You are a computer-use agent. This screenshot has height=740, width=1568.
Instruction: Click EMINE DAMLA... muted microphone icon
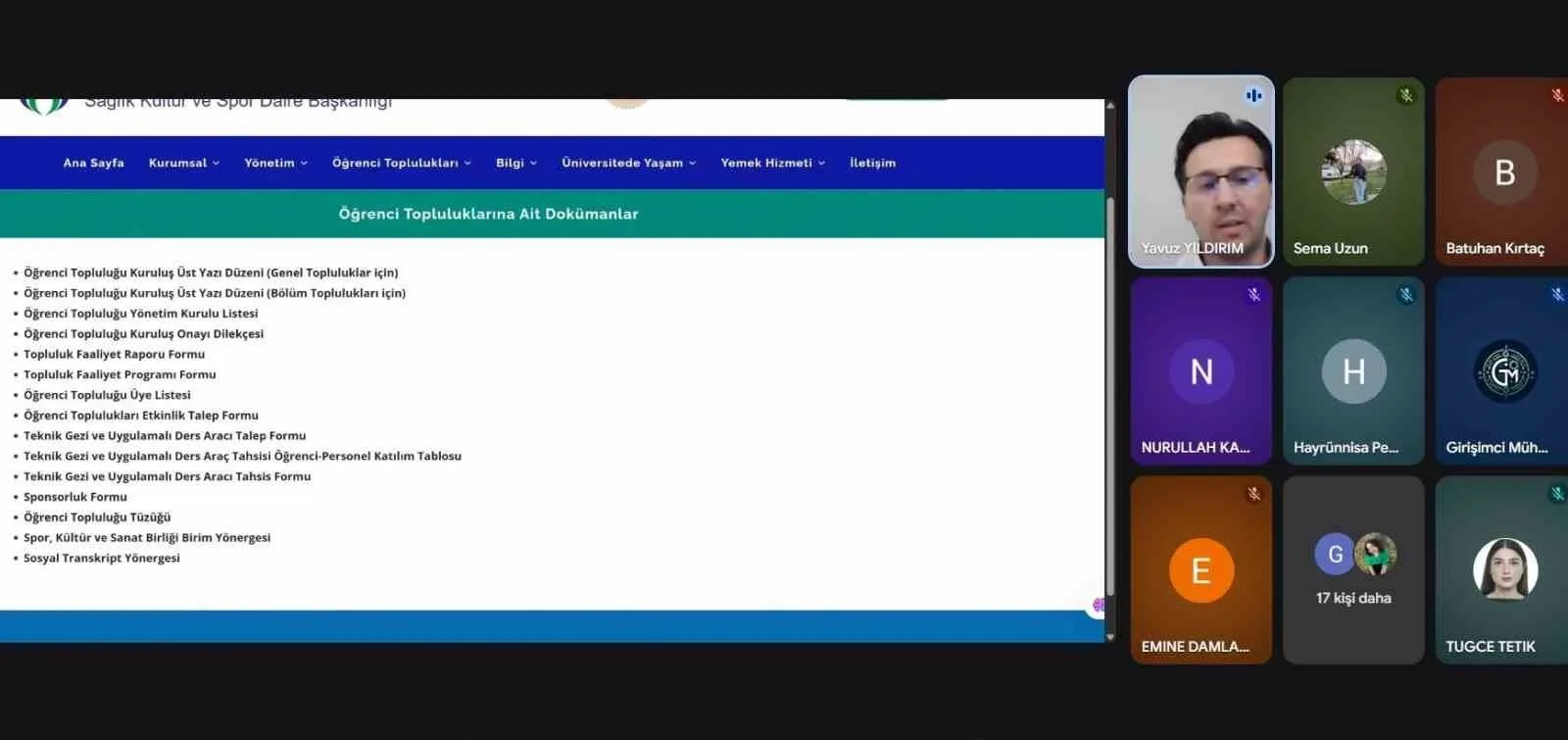[x=1253, y=494]
